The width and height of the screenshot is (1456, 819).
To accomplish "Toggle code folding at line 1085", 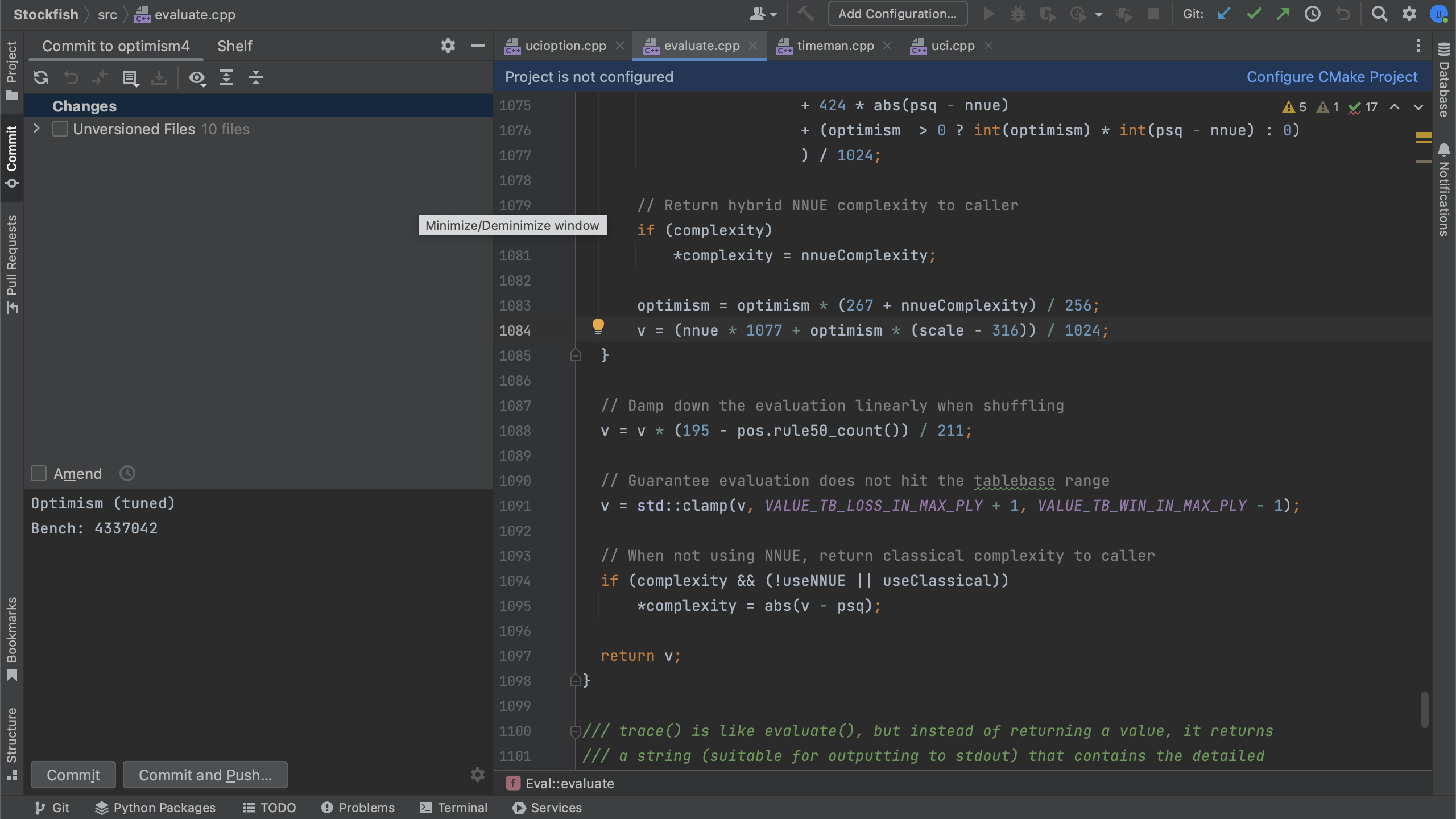I will (x=576, y=355).
